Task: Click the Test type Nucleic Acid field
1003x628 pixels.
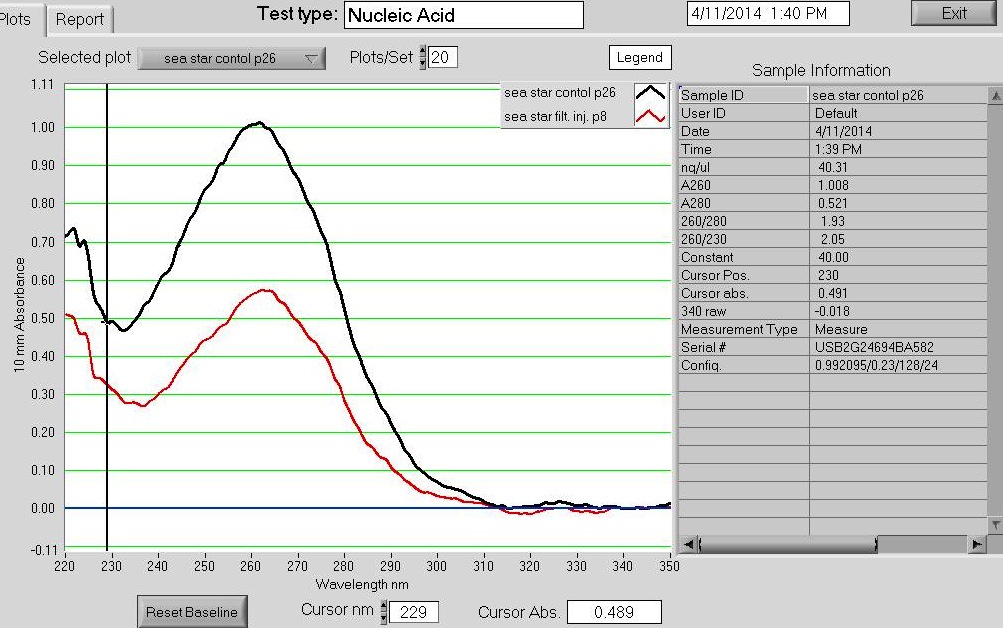Action: [463, 15]
